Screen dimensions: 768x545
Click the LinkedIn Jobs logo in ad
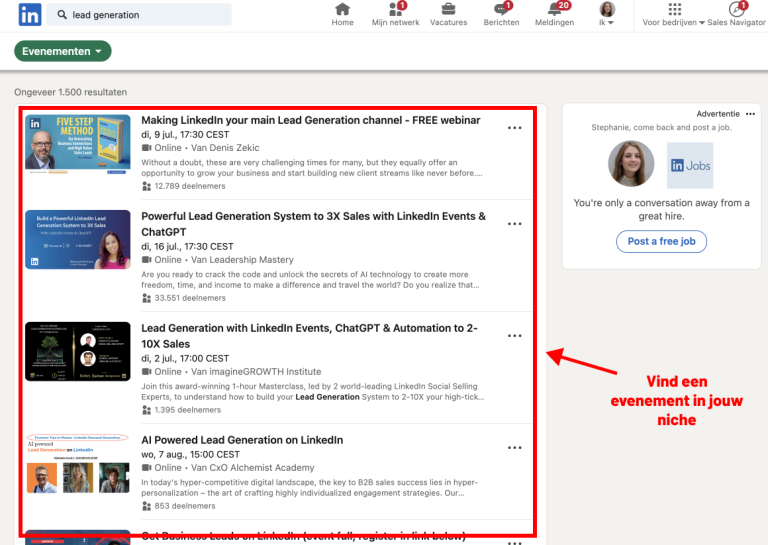click(x=690, y=166)
